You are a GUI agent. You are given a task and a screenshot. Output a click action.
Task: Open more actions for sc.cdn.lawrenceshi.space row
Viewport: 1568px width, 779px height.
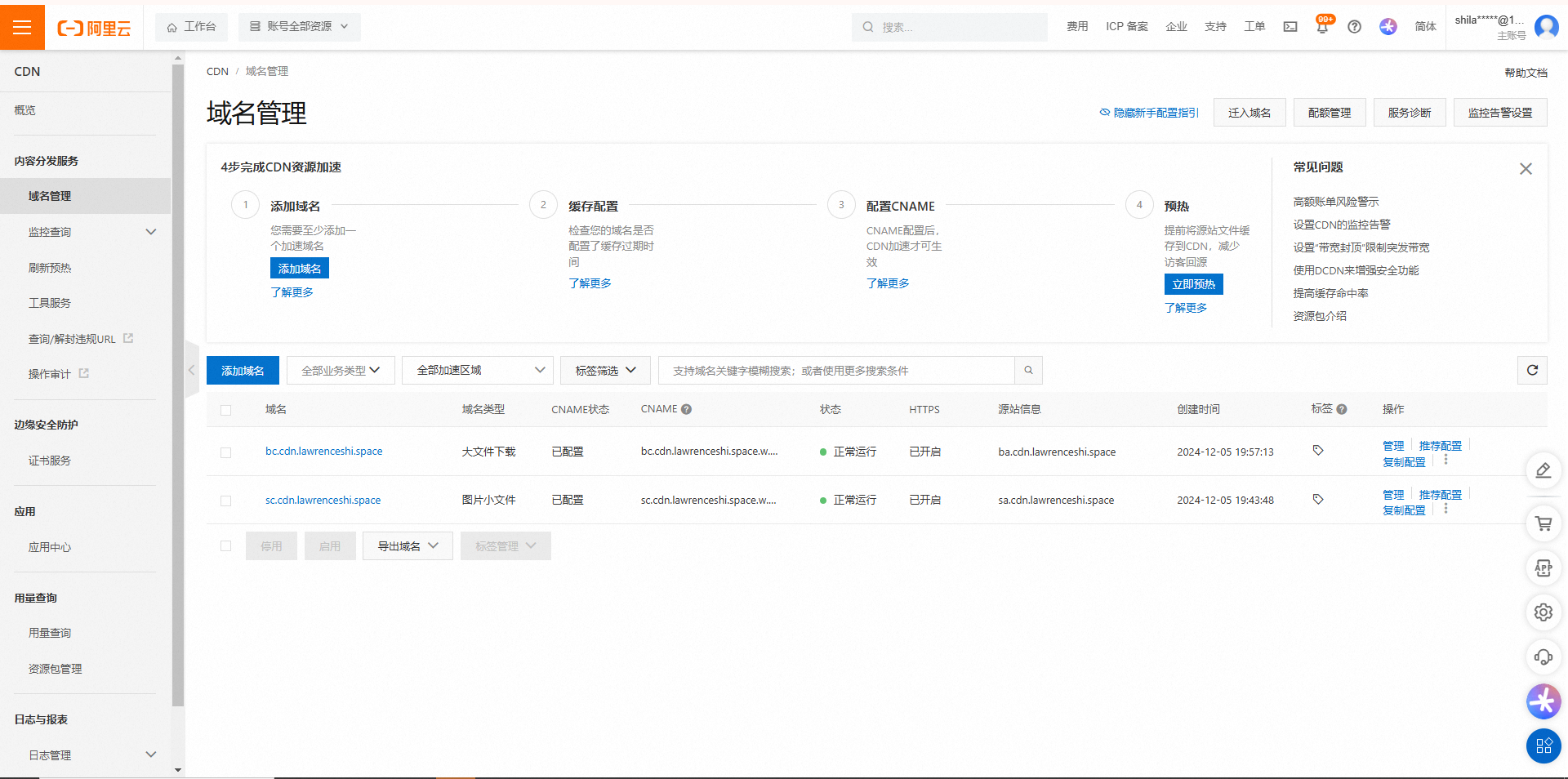1445,509
